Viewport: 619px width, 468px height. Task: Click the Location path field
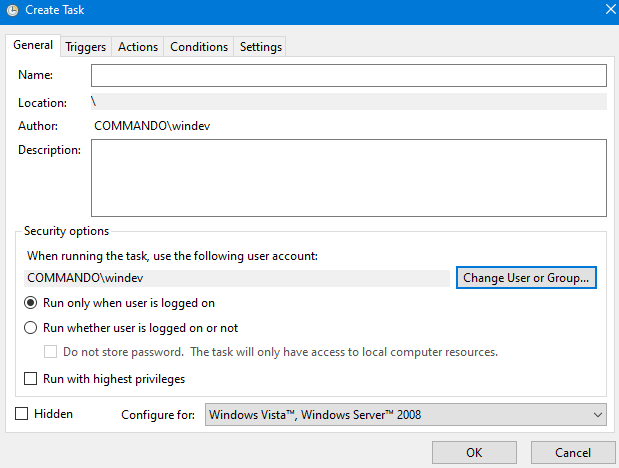[x=348, y=101]
